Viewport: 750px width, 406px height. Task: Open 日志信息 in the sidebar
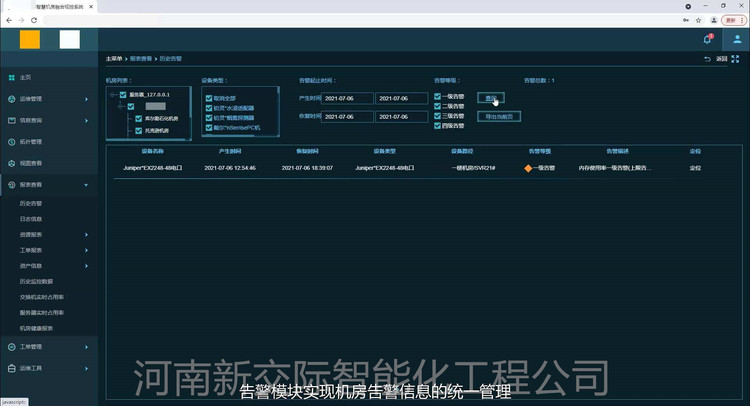click(x=31, y=219)
